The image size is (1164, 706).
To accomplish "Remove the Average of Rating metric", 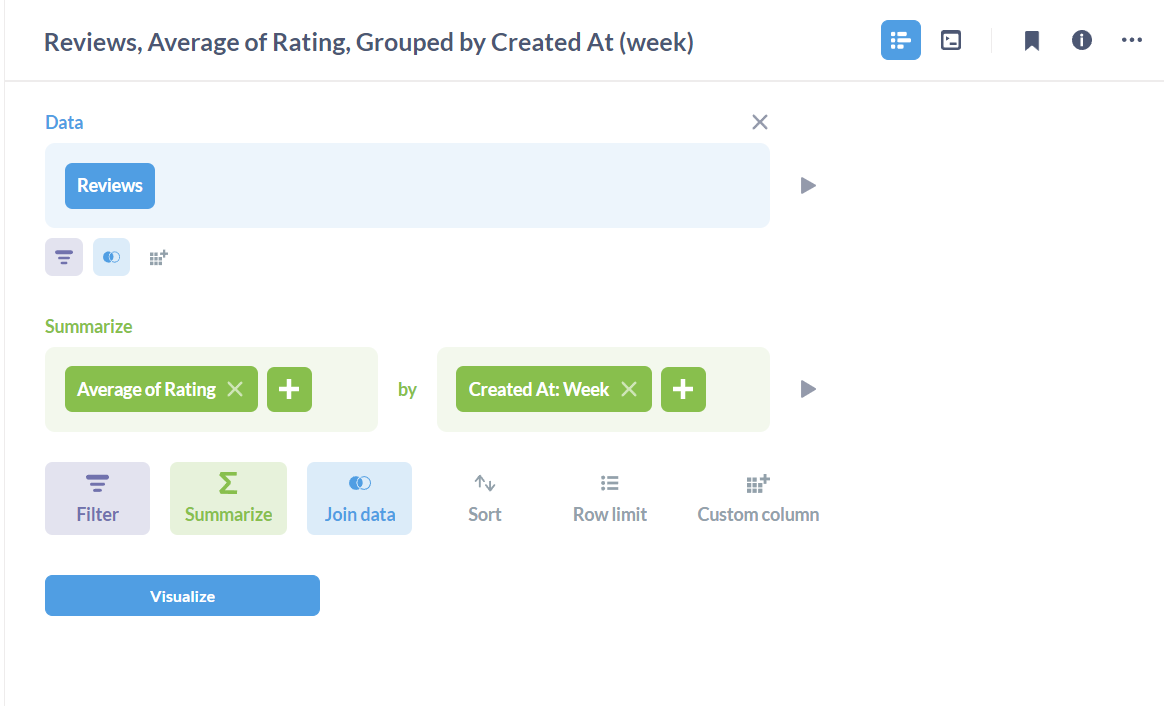I will pyautogui.click(x=234, y=389).
